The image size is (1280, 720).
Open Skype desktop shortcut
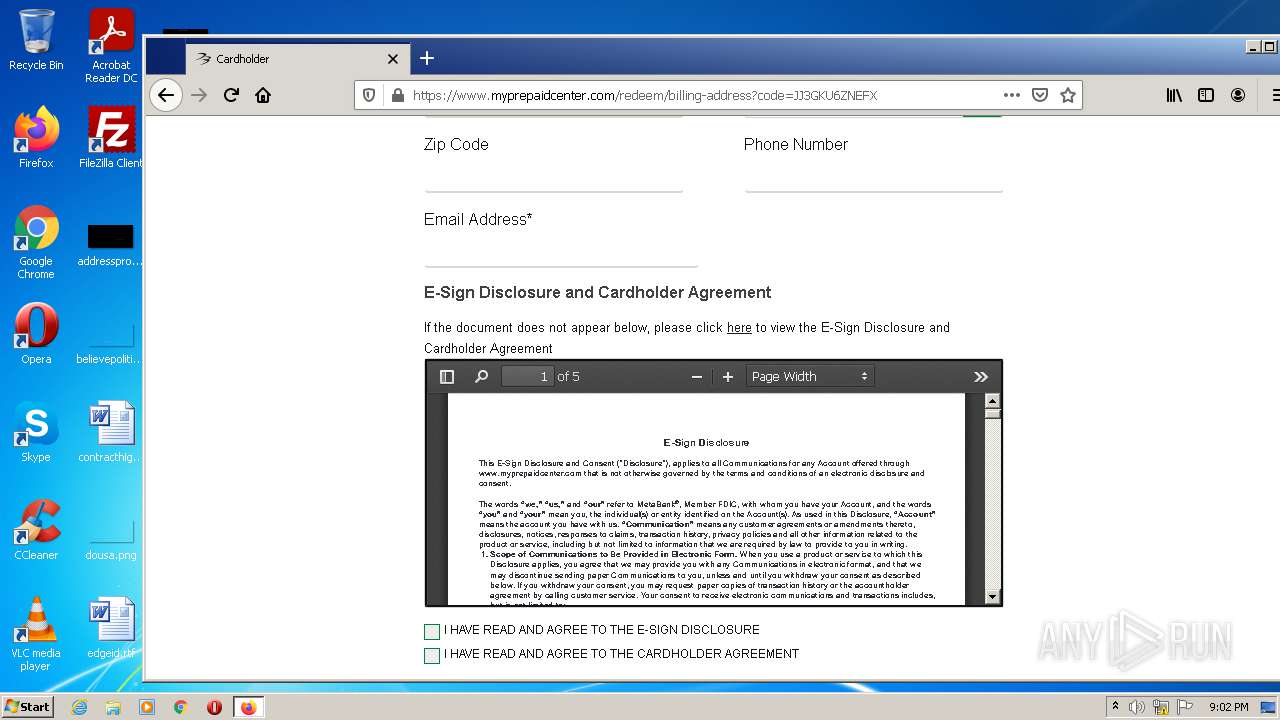pos(36,431)
